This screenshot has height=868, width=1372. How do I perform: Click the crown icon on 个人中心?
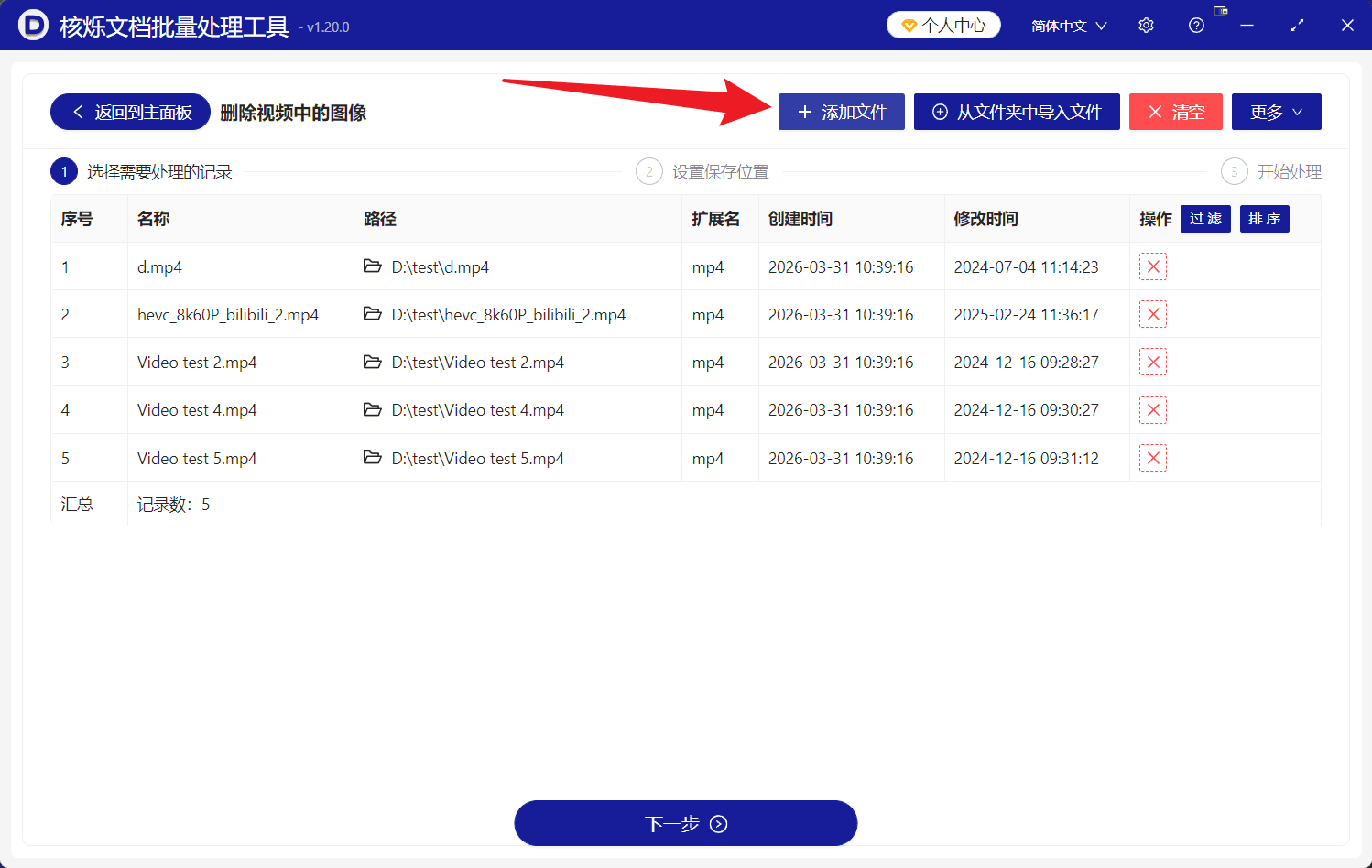tap(909, 25)
